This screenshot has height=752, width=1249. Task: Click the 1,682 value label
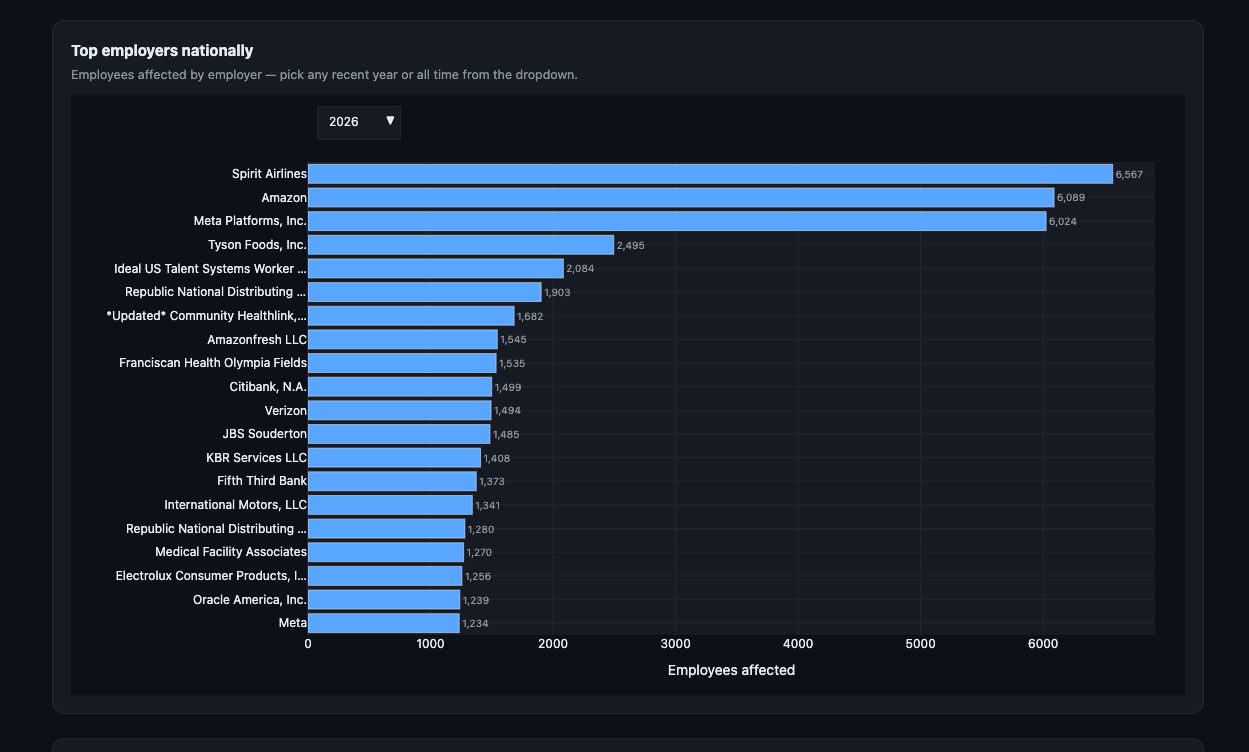click(x=530, y=317)
